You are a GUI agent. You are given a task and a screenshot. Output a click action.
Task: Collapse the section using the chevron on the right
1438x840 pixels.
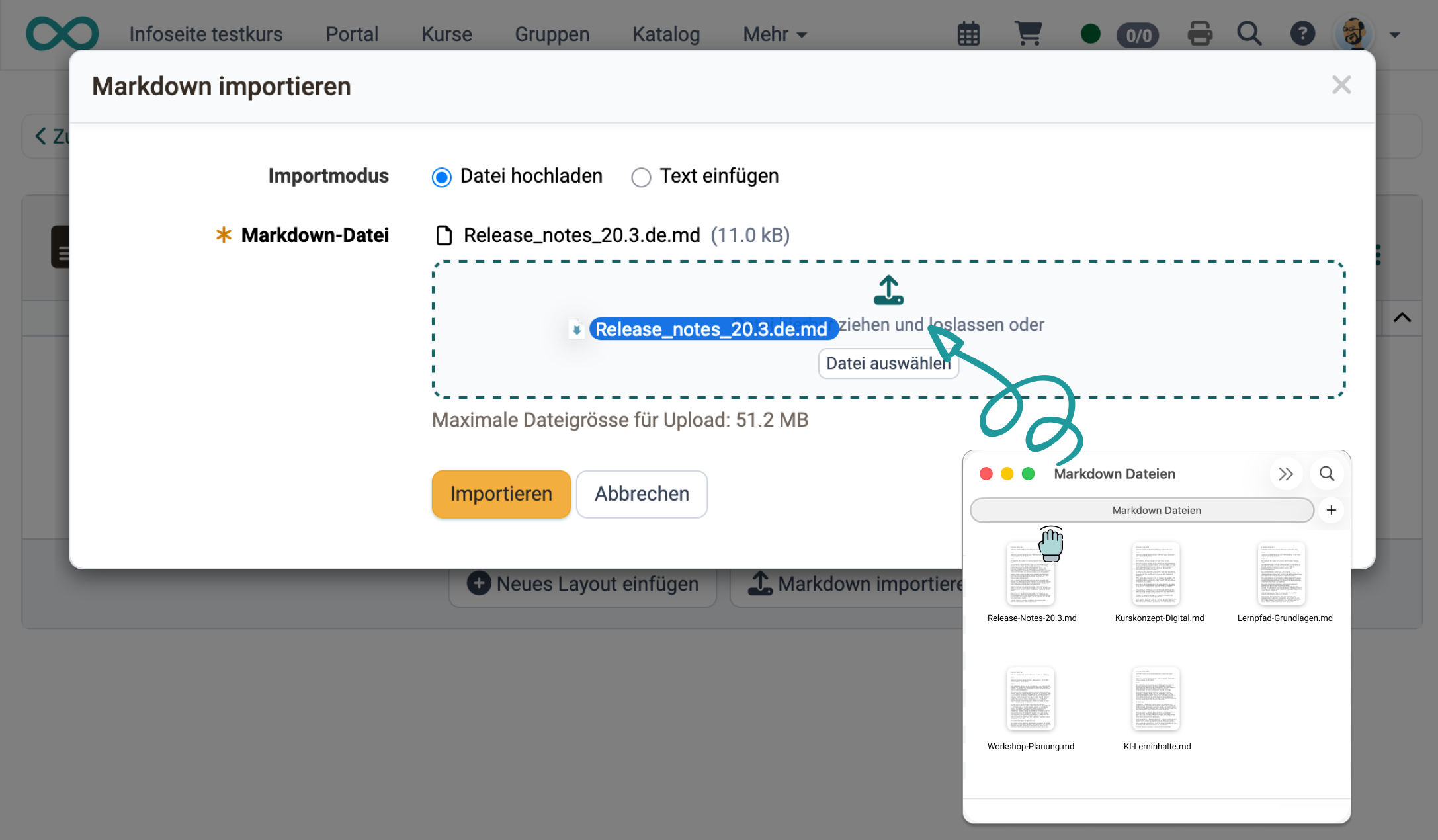tap(1402, 317)
